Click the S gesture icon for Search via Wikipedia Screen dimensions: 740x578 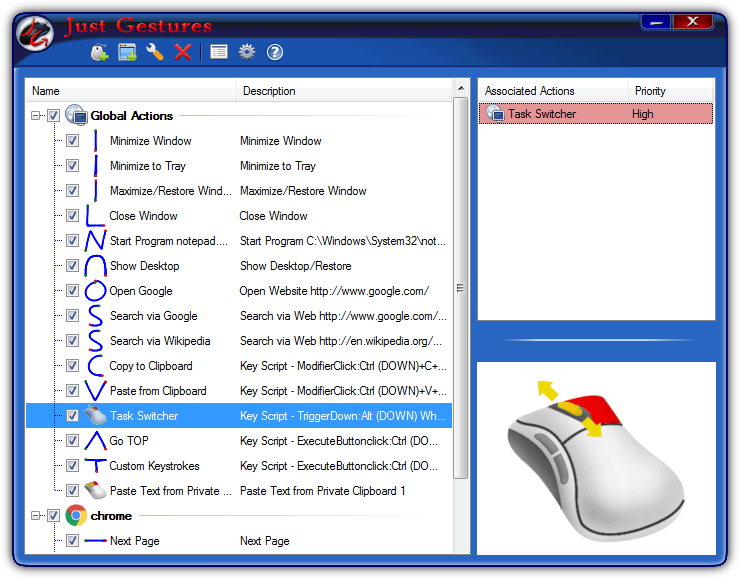click(95, 341)
